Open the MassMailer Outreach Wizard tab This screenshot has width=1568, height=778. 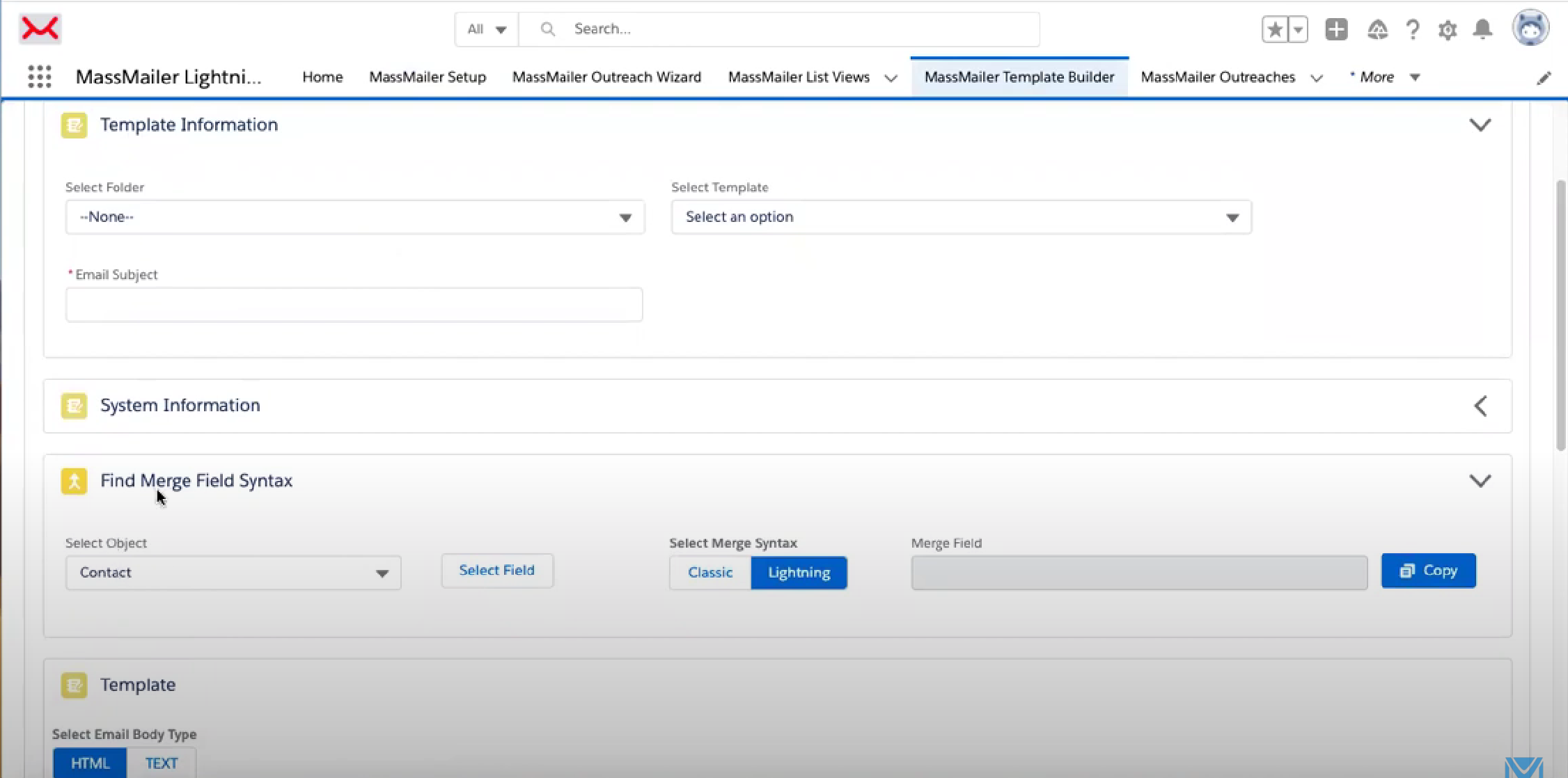coord(606,77)
